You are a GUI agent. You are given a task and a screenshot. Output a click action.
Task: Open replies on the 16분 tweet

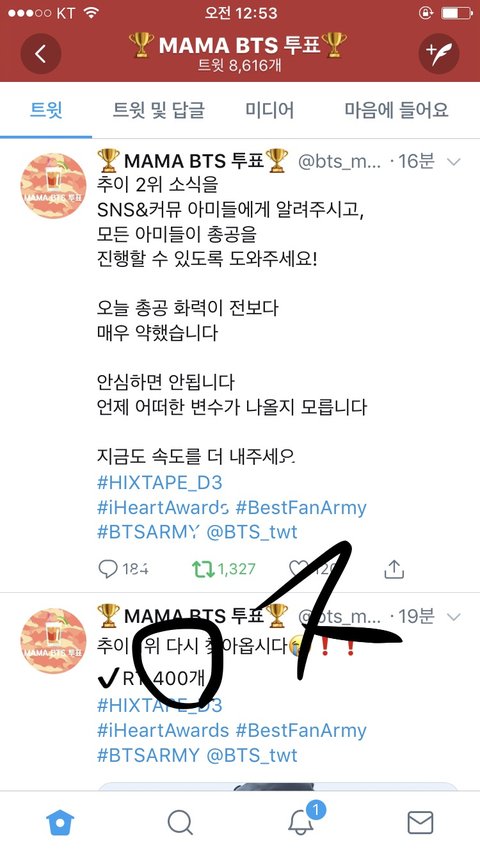click(123, 569)
